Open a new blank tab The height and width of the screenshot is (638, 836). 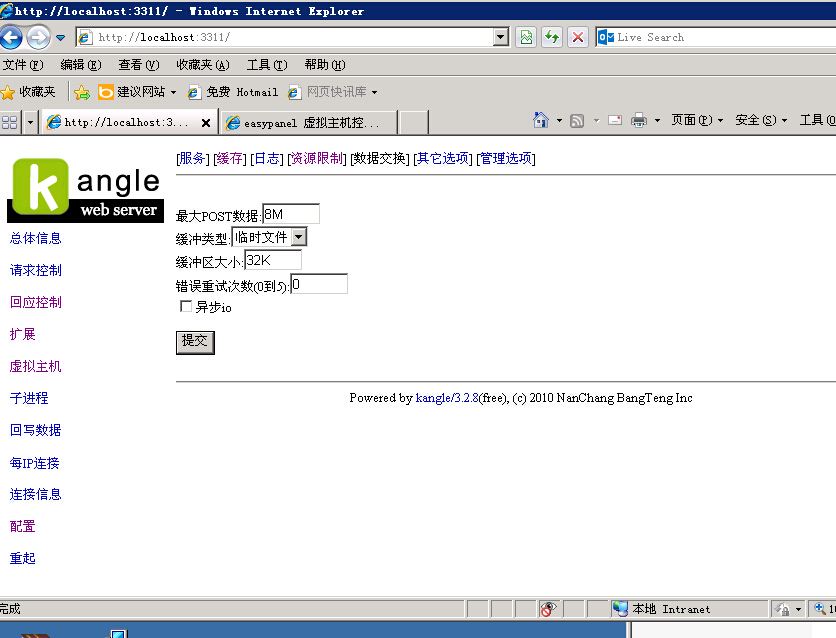pyautogui.click(x=414, y=123)
